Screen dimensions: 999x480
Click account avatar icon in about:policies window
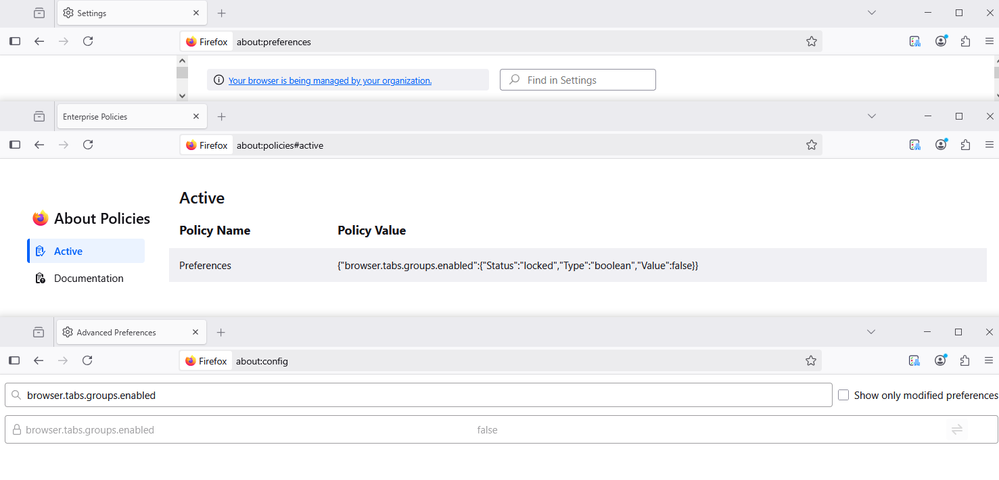[941, 145]
